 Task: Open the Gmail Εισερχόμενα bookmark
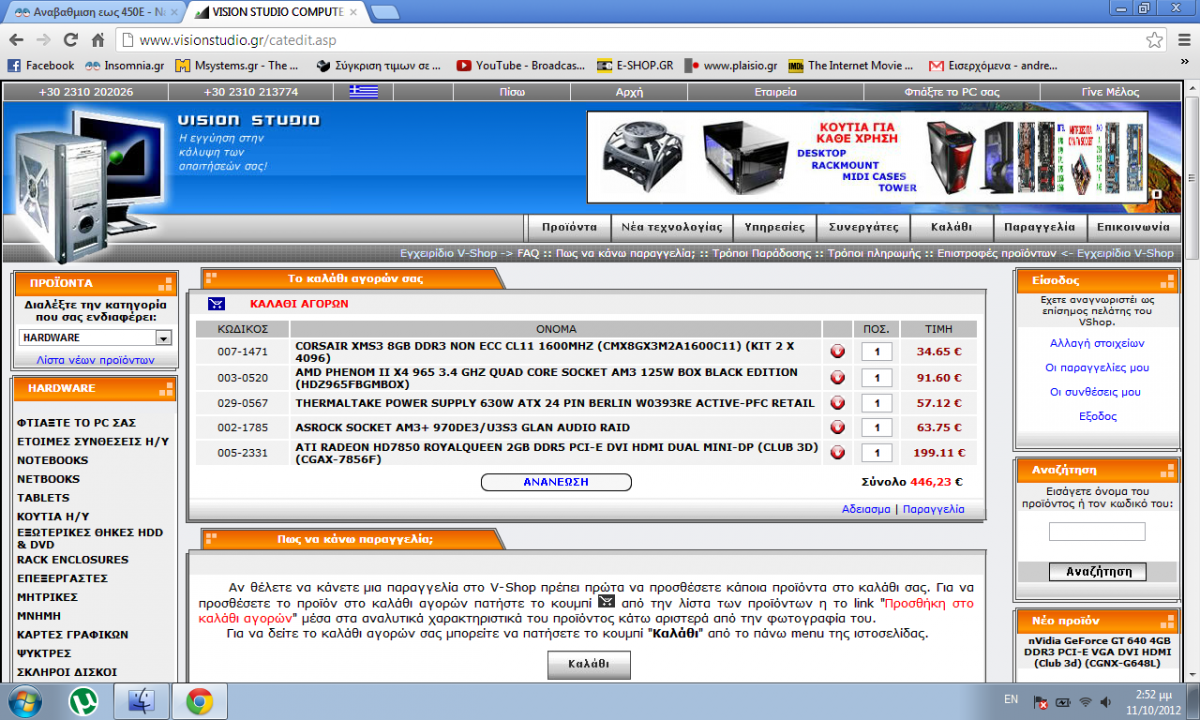pos(993,65)
